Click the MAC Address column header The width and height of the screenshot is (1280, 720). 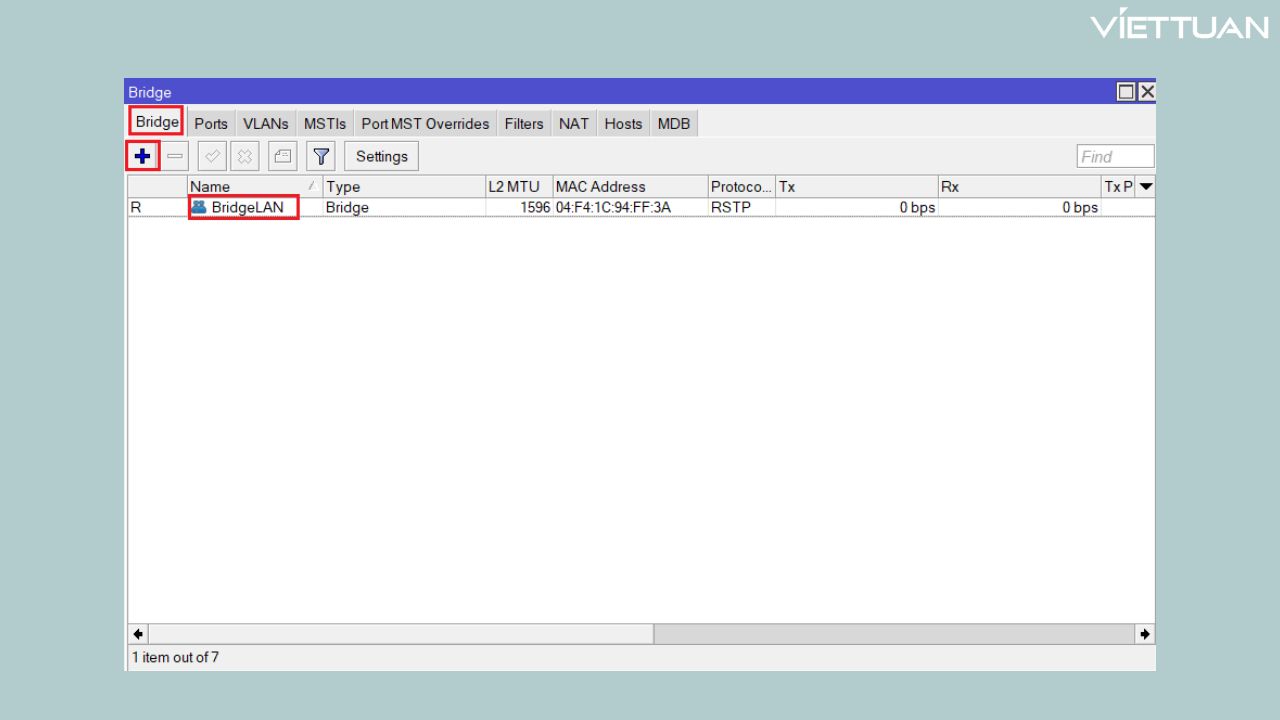tap(600, 186)
